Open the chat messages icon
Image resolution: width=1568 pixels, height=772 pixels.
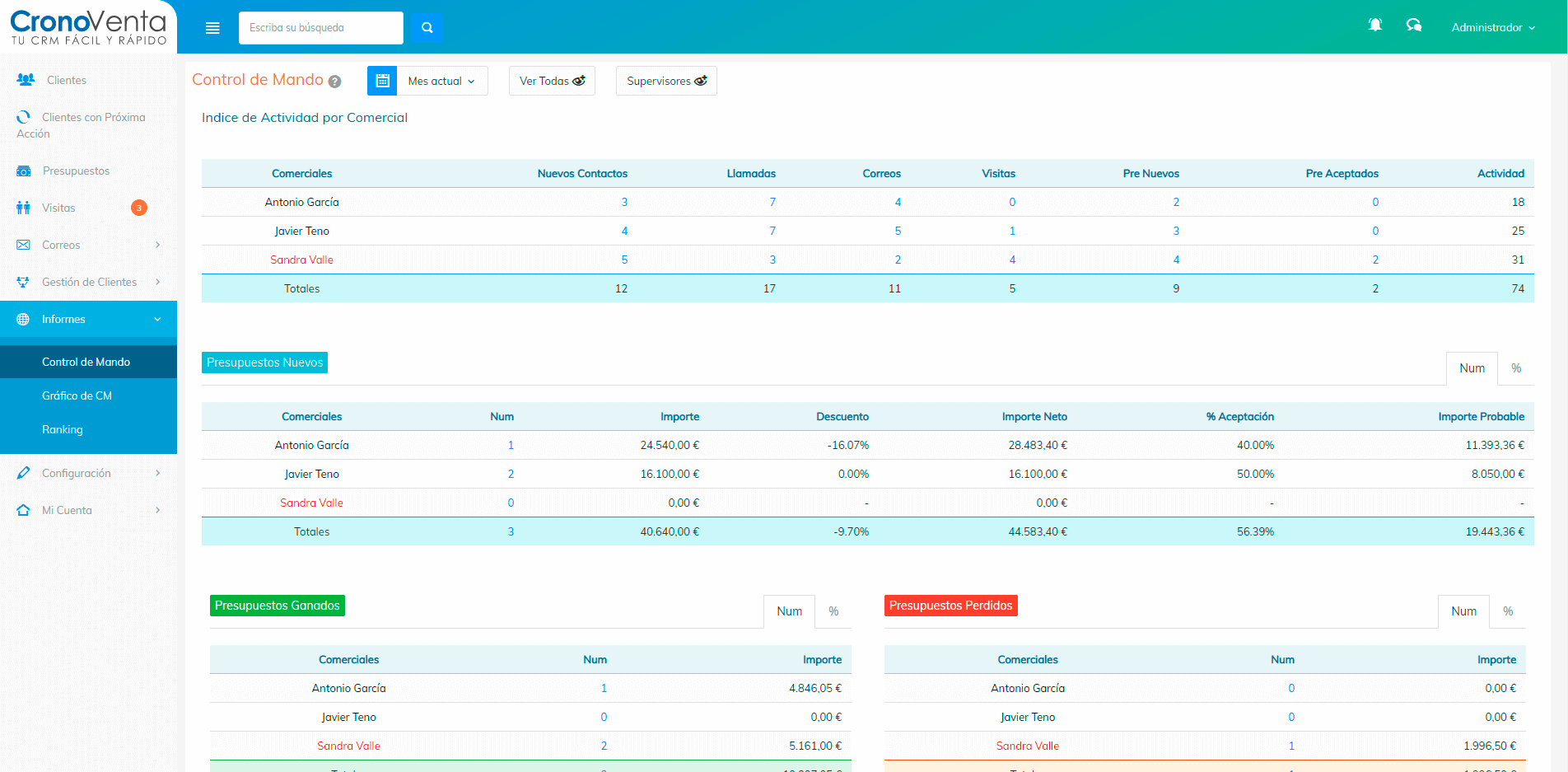tap(1414, 26)
